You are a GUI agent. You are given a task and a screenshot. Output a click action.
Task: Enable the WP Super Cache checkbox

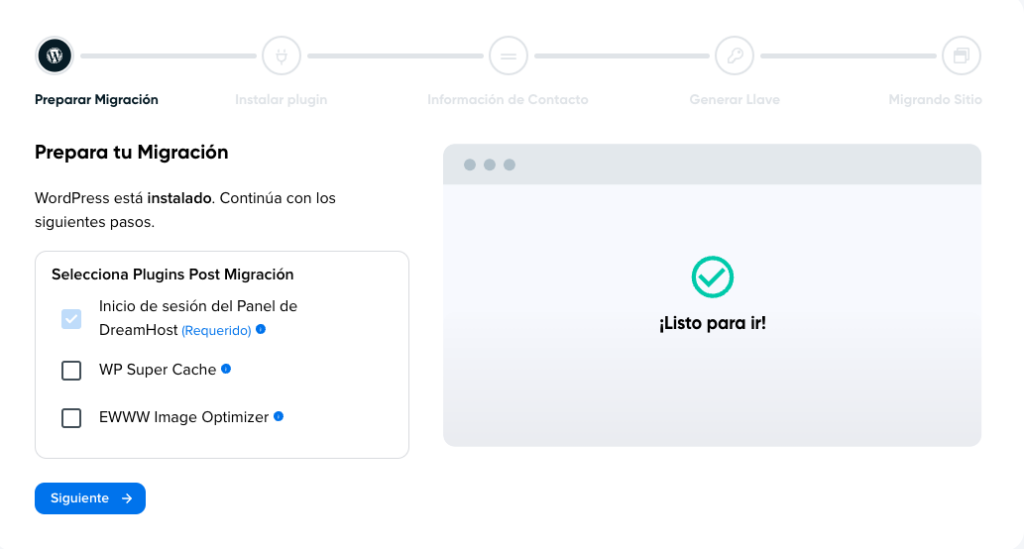click(x=71, y=370)
